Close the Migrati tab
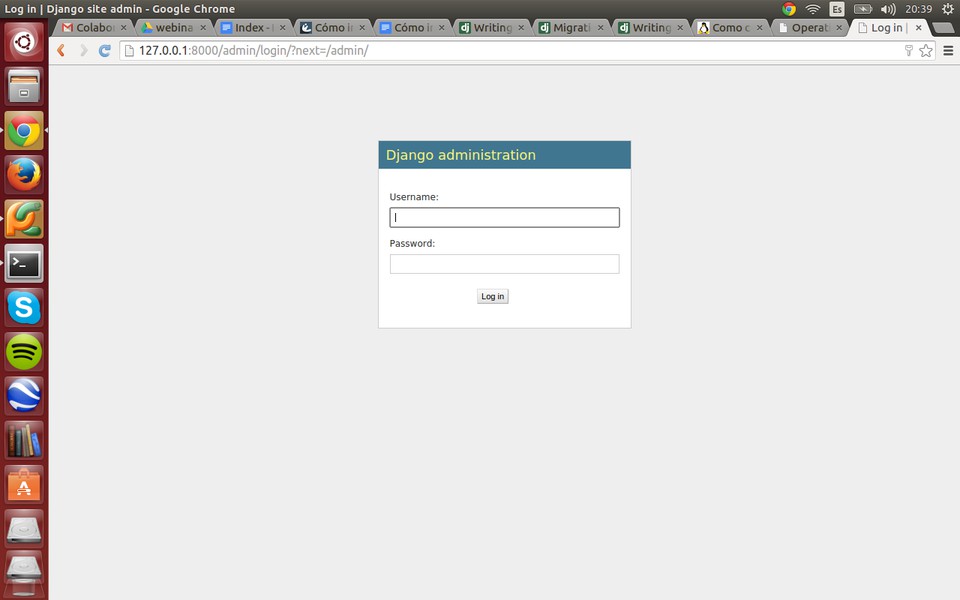The height and width of the screenshot is (600, 960). 600,28
